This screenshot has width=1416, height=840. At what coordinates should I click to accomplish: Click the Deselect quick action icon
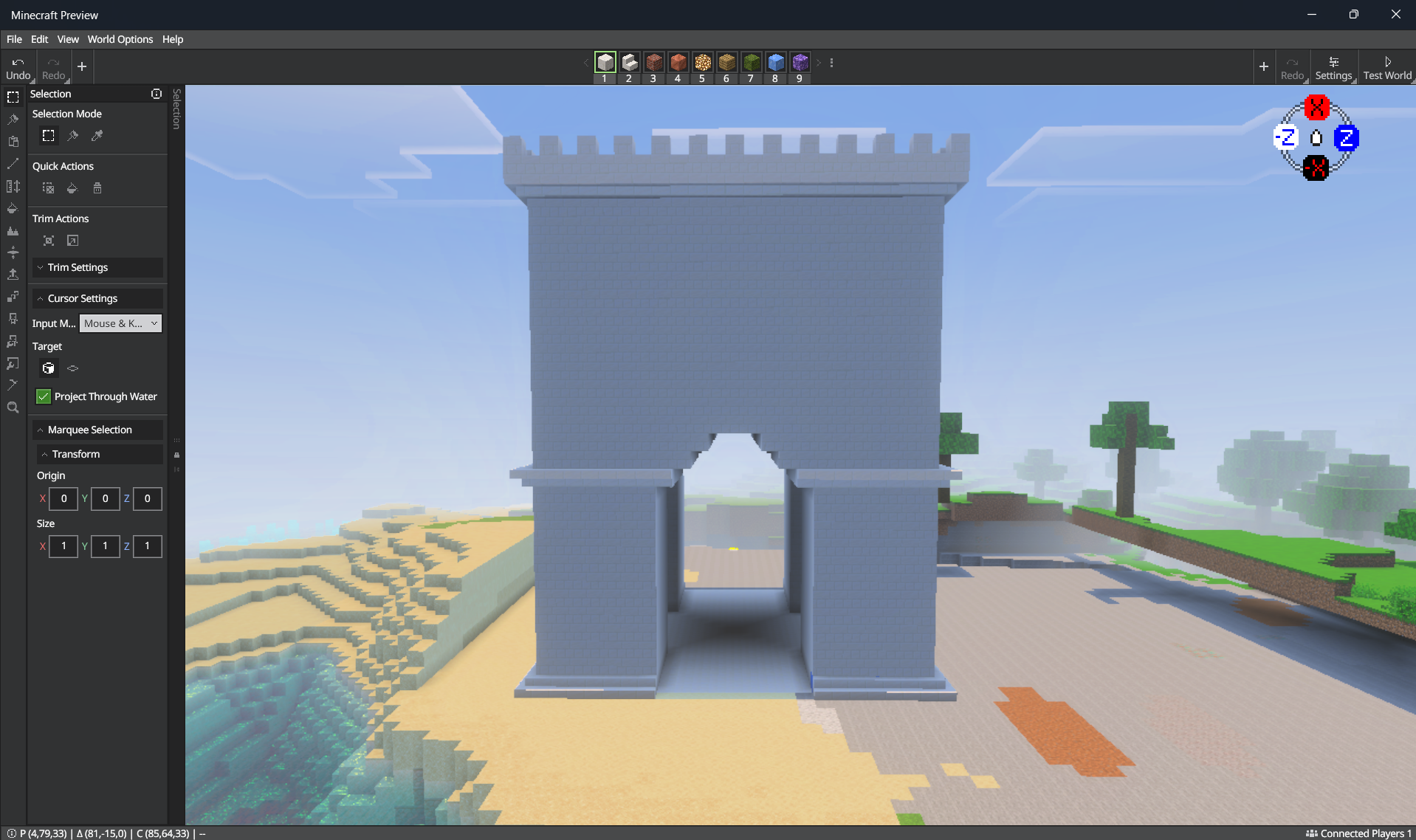click(x=48, y=188)
